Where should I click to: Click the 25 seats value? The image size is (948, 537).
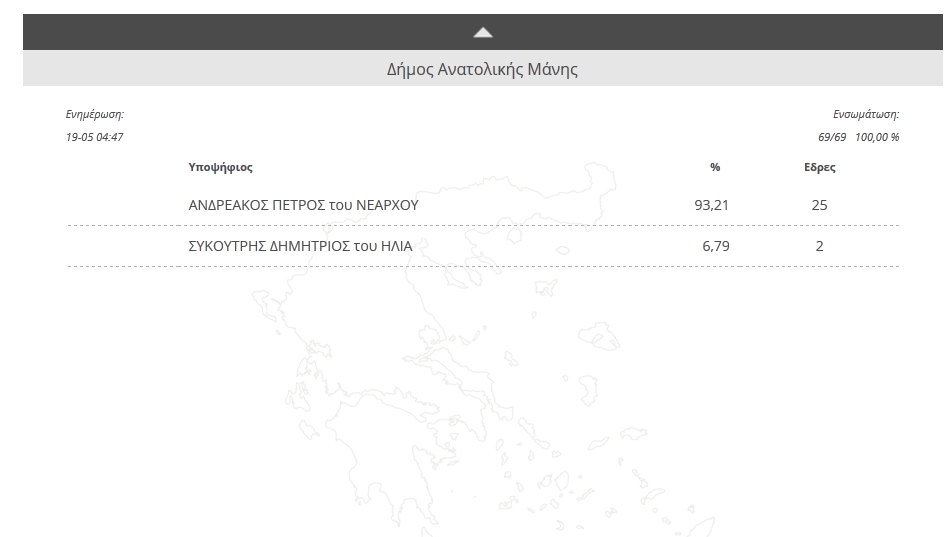819,205
